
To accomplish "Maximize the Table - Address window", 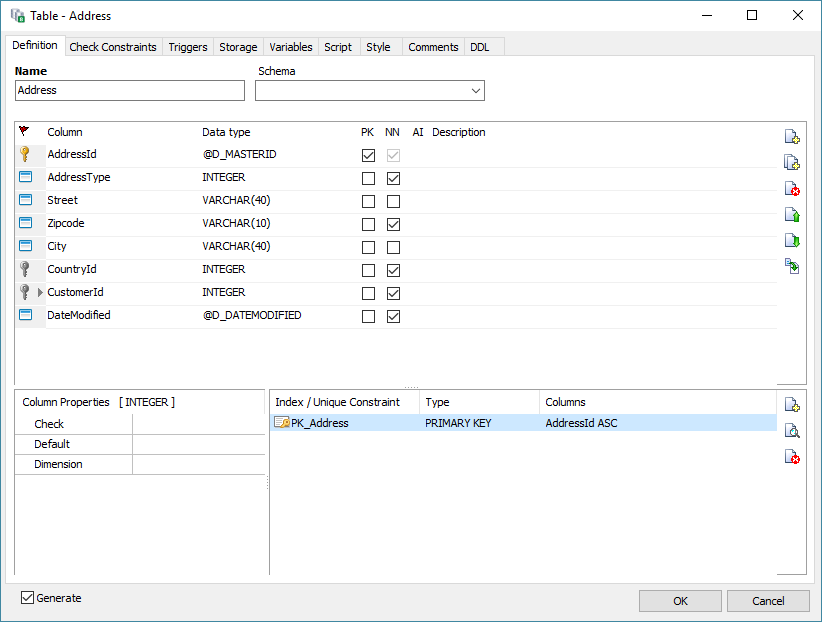I will click(752, 15).
